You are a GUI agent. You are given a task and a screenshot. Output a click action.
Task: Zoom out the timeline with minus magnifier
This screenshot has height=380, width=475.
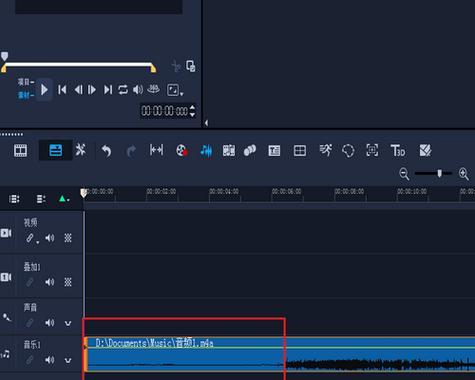[404, 174]
